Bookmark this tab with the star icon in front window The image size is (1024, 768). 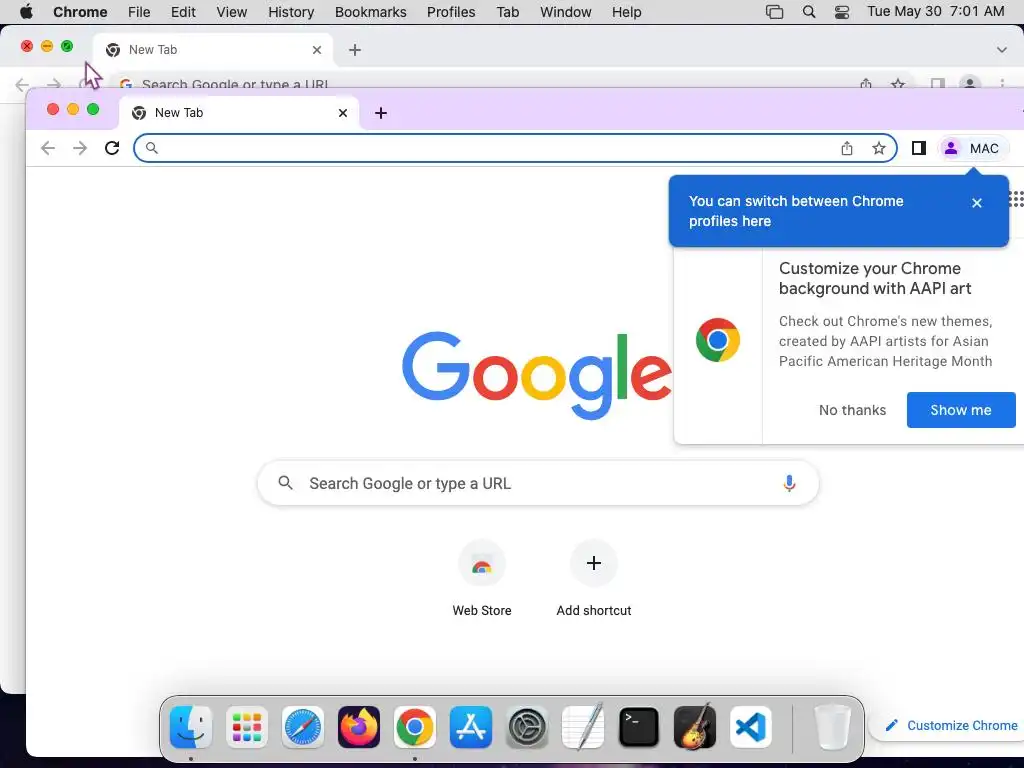[x=879, y=148]
